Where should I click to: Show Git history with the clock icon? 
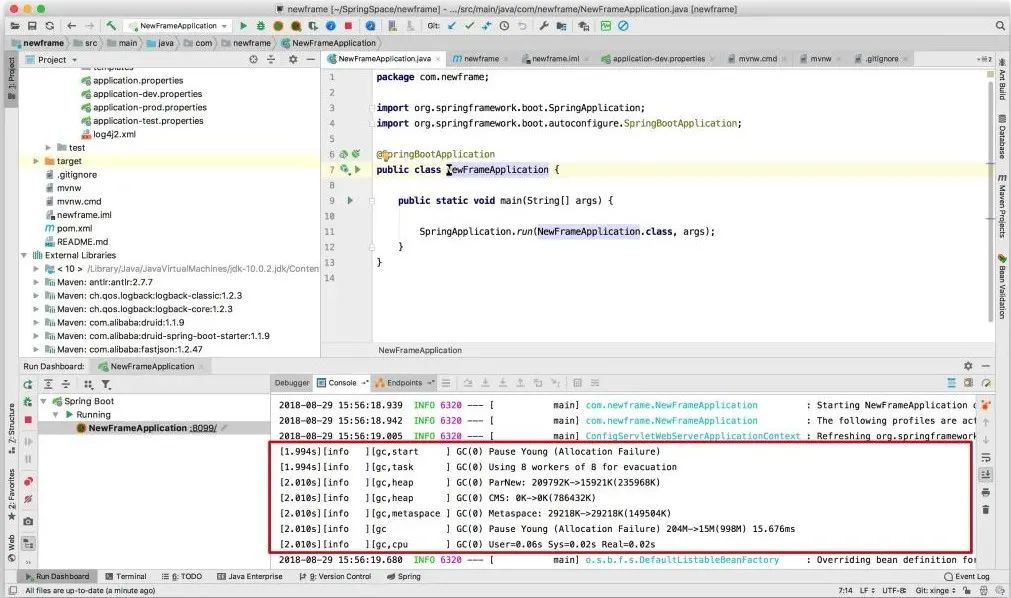click(x=504, y=26)
